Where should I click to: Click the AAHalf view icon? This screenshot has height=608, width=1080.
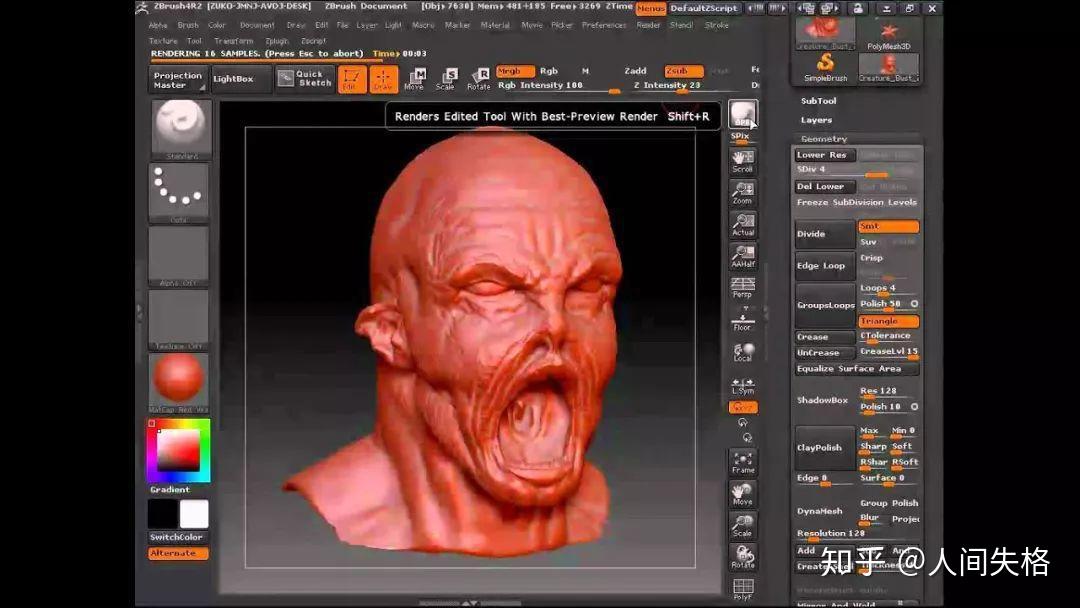coord(742,253)
